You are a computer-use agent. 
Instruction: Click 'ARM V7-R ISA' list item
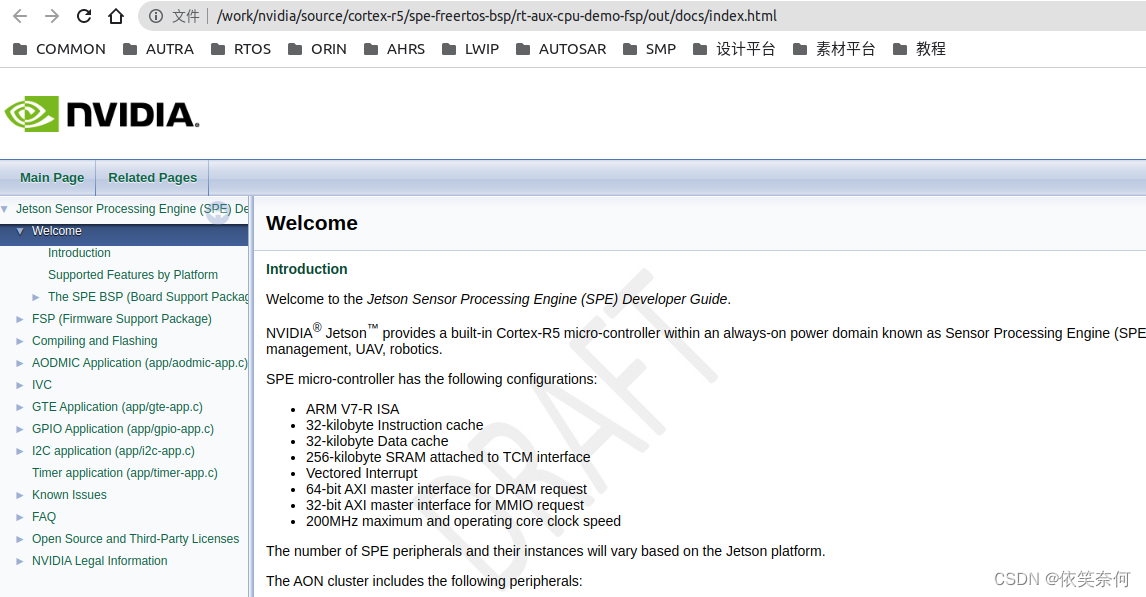[352, 409]
